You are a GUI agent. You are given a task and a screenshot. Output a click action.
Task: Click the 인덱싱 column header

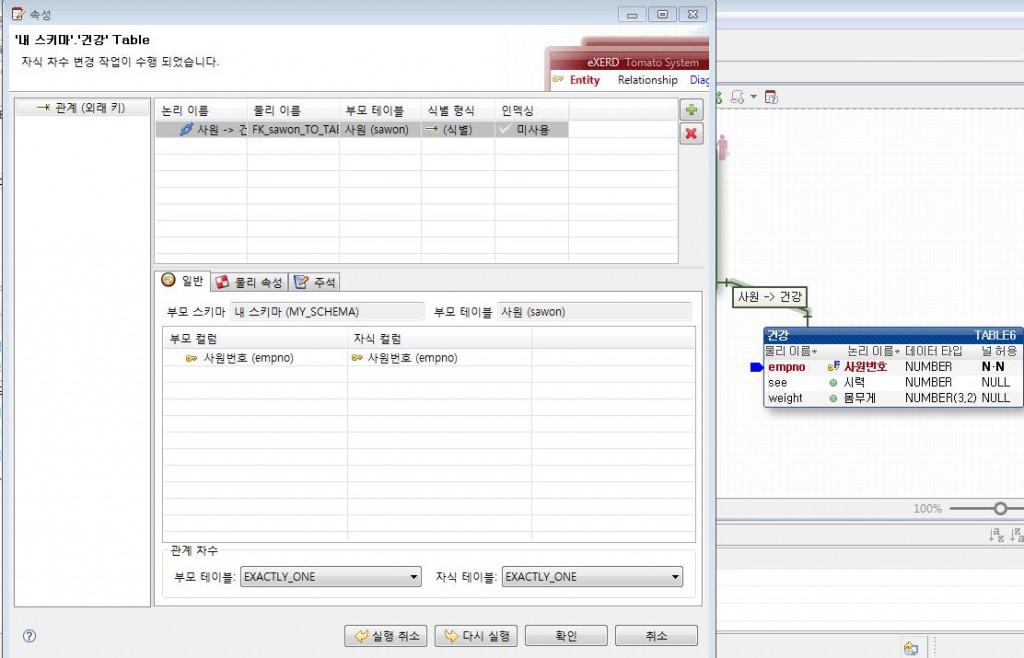tap(532, 110)
